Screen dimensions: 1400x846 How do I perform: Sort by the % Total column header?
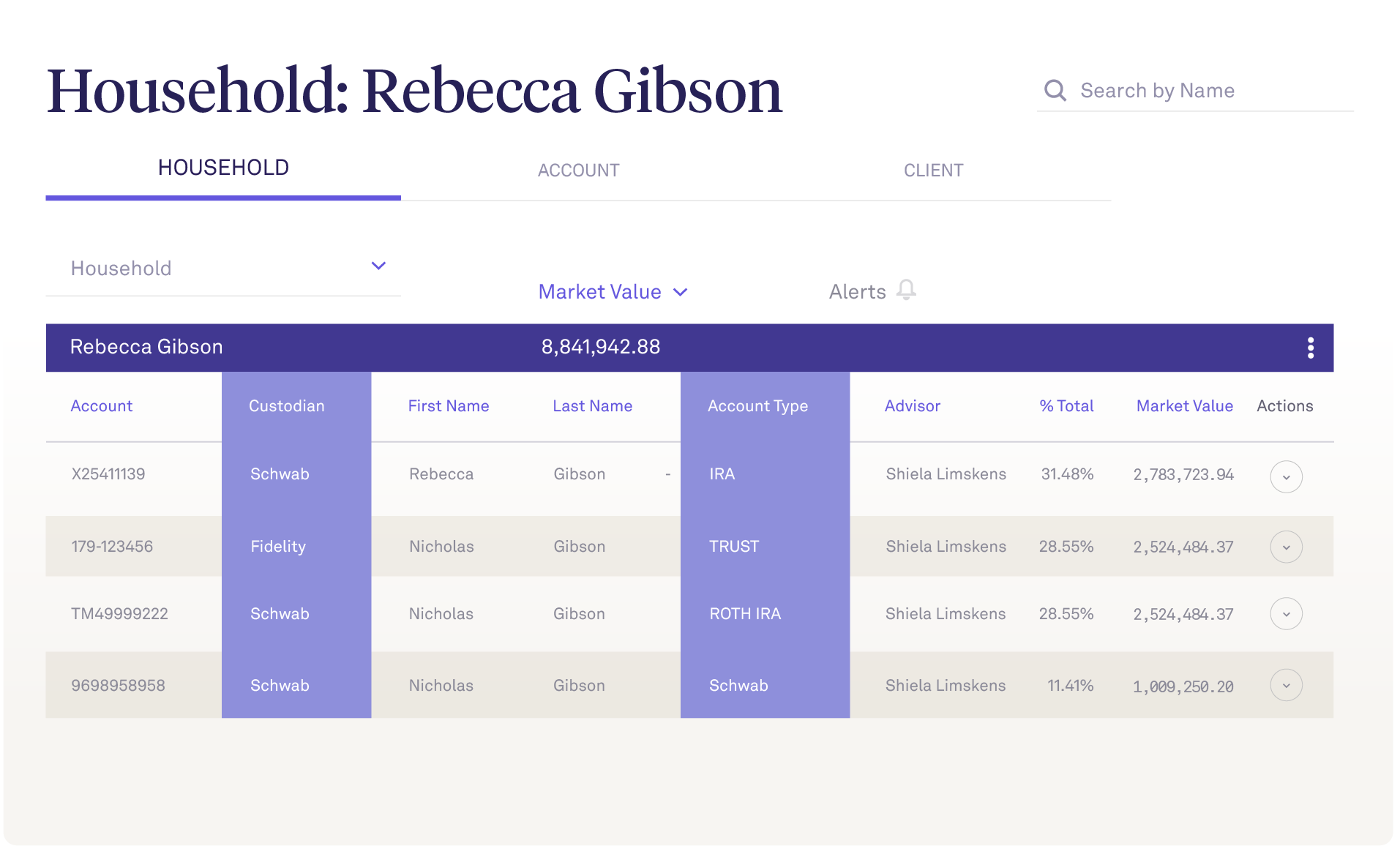tap(1066, 406)
